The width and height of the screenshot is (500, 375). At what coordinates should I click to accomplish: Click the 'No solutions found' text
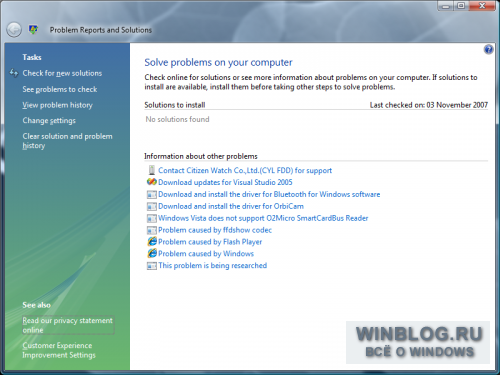click(x=177, y=119)
